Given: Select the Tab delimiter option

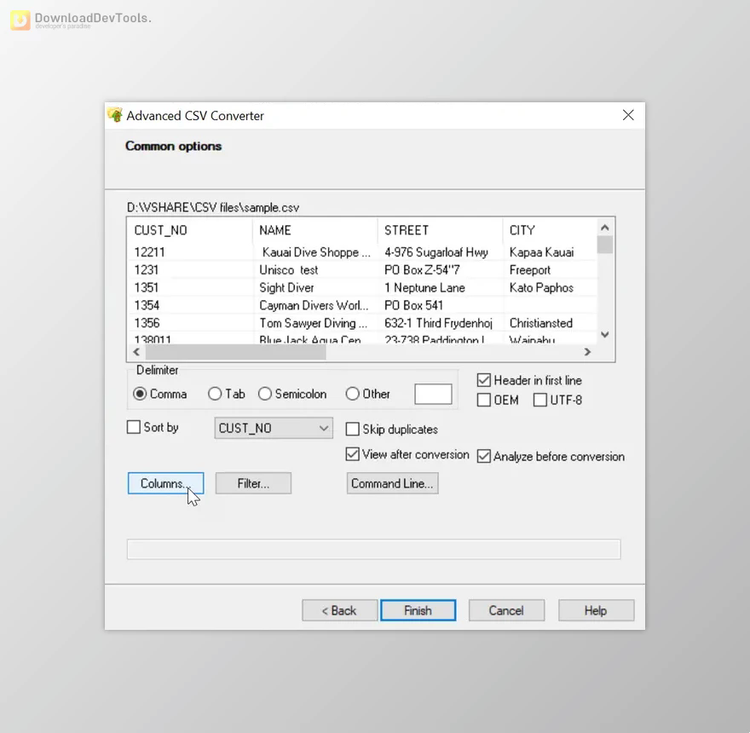Looking at the screenshot, I should (227, 394).
